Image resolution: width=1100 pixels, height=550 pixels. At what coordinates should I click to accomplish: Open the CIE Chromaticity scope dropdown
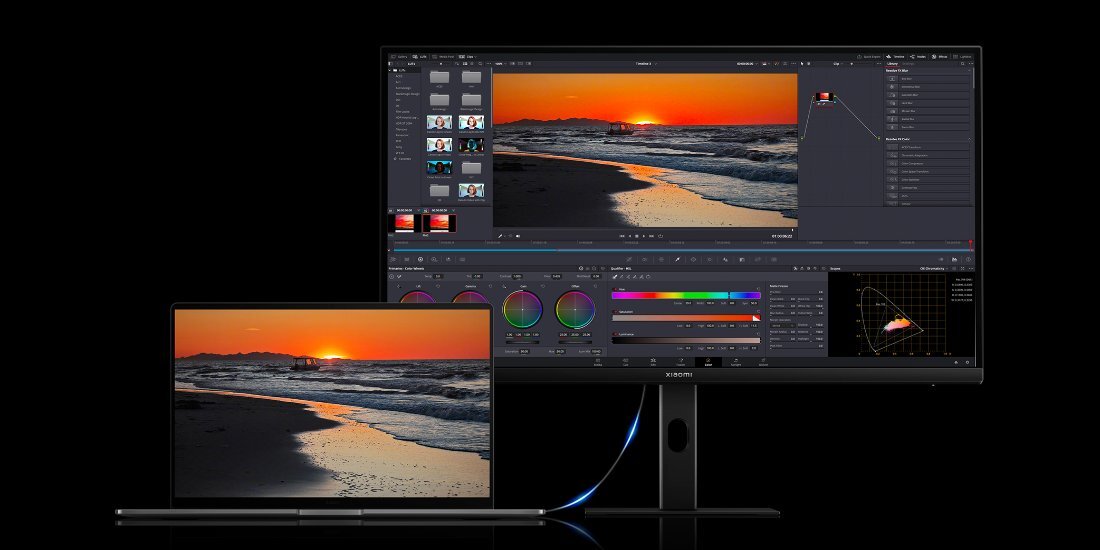[x=934, y=268]
